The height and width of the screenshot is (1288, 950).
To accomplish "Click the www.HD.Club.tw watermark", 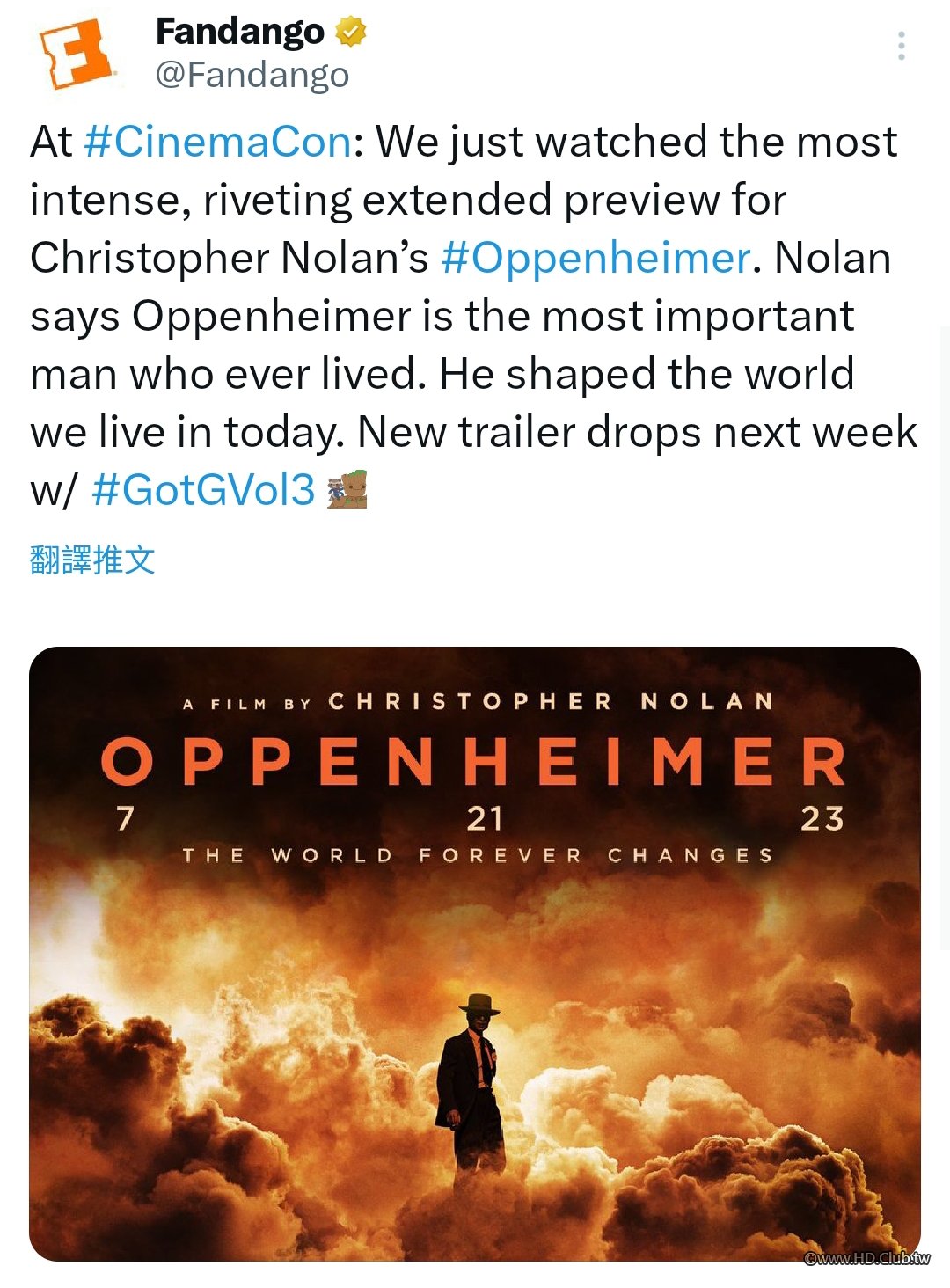I will (x=866, y=1258).
